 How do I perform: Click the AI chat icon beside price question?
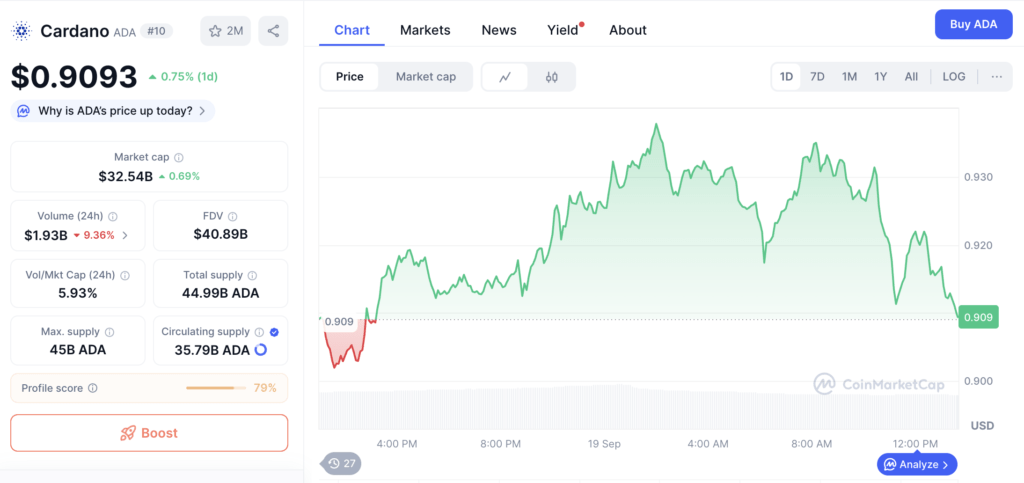pyautogui.click(x=24, y=111)
